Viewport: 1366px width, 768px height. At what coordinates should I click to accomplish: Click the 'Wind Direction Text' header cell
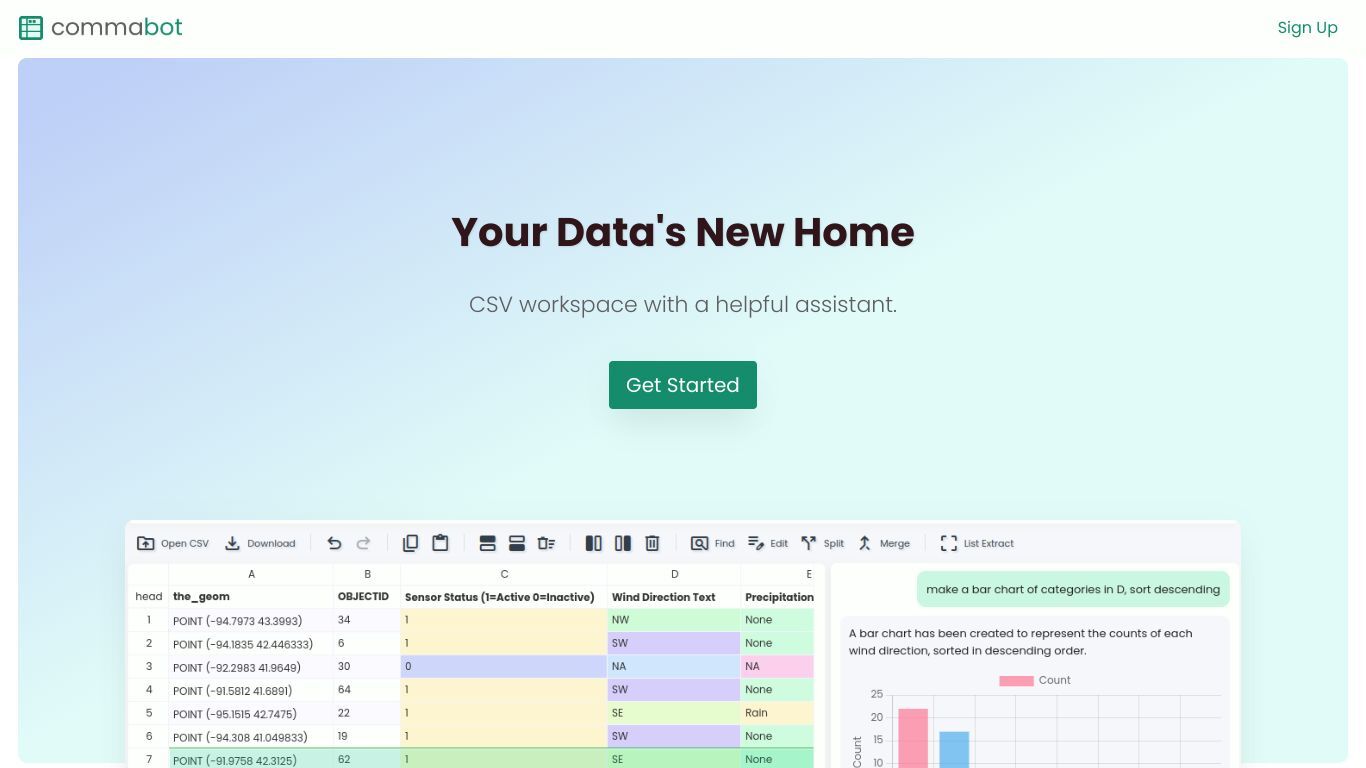tap(674, 597)
